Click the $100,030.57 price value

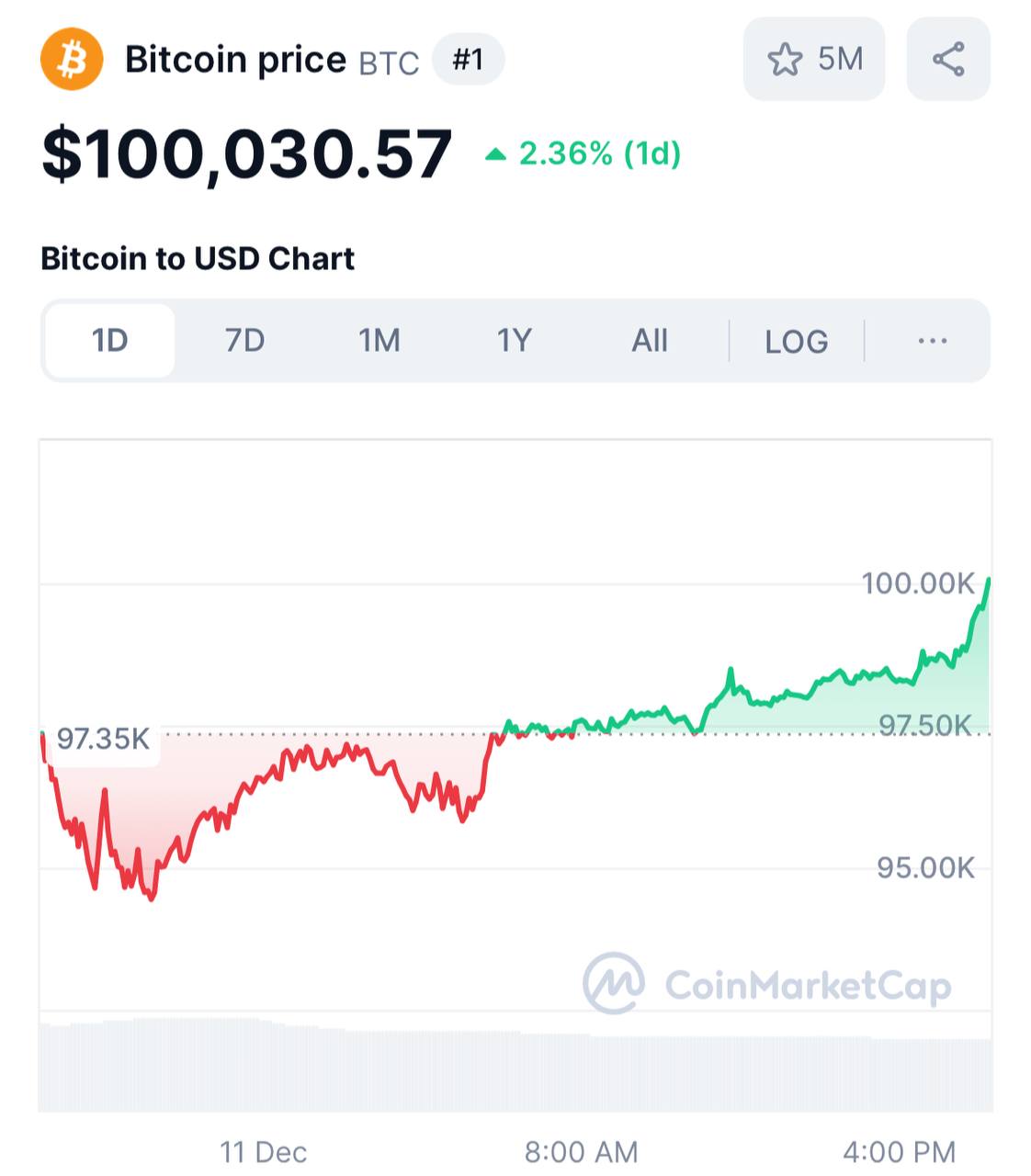point(246,153)
